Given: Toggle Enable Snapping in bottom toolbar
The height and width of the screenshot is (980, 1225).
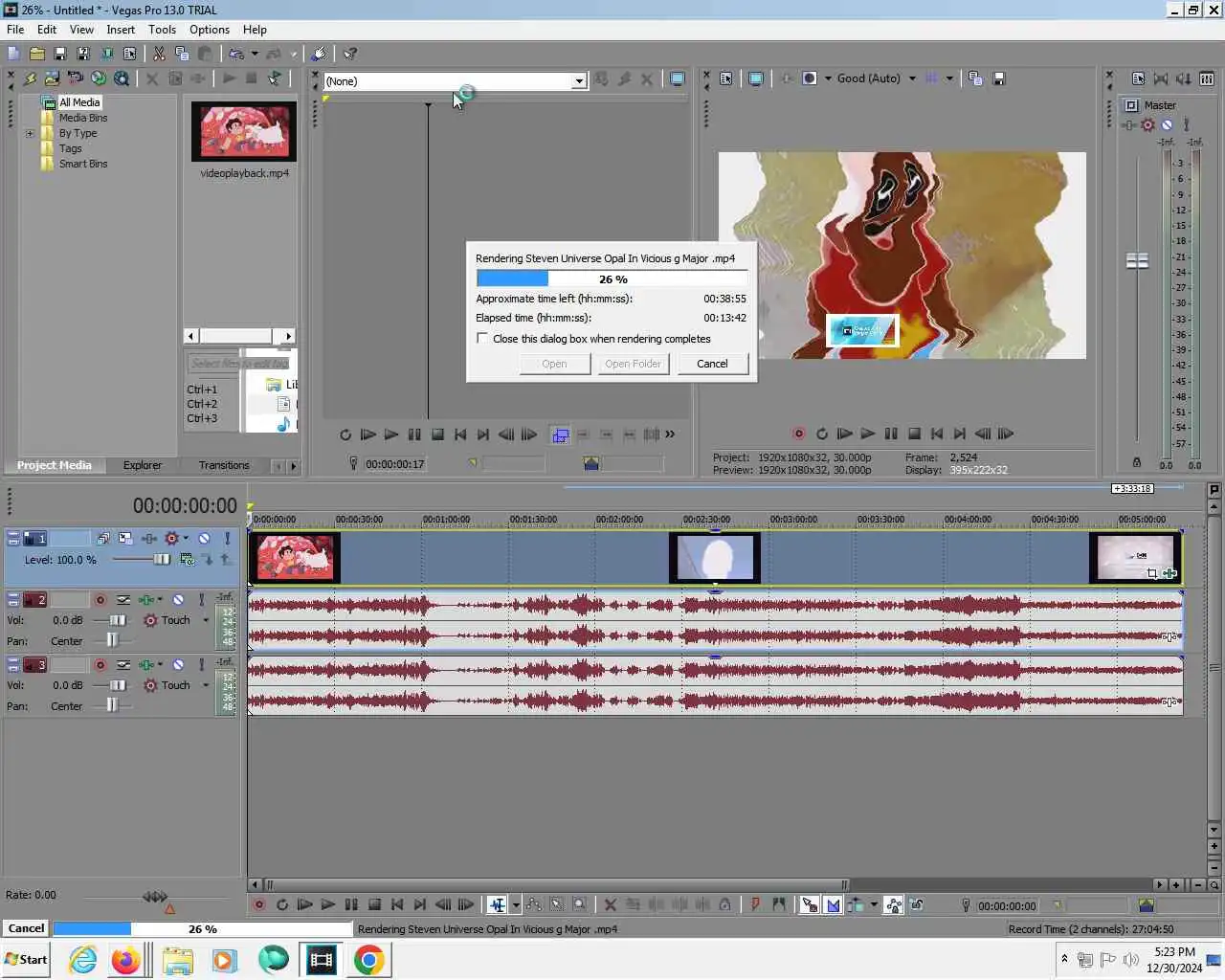Looking at the screenshot, I should [x=809, y=904].
